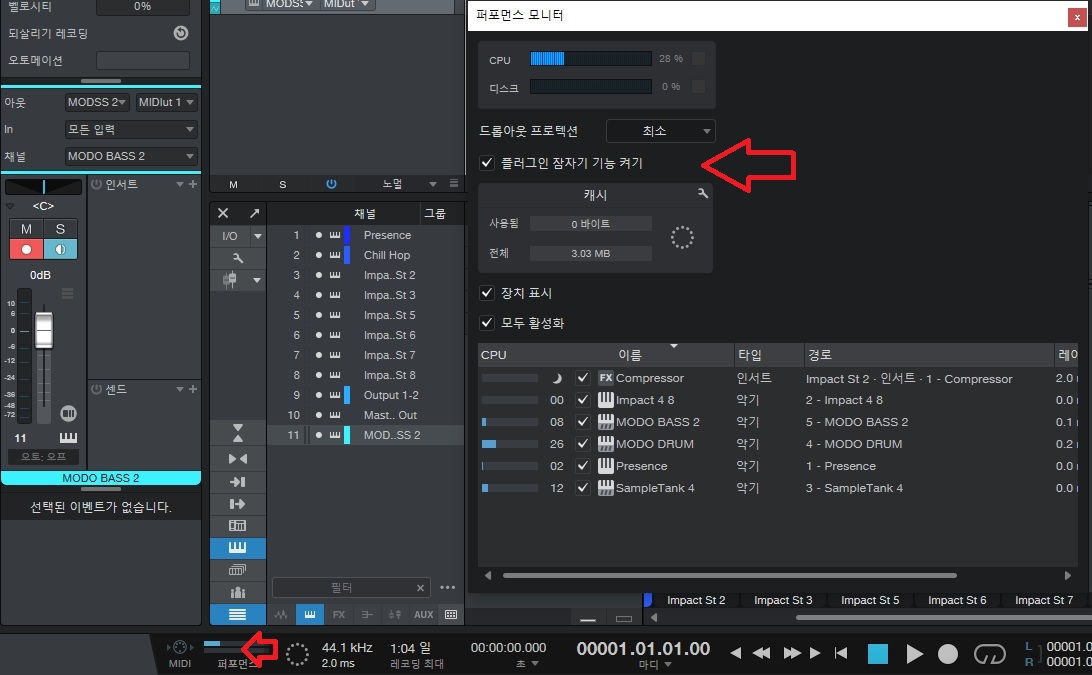This screenshot has width=1092, height=675.
Task: Toggle the highlighted keyboard instruments icon in sidebar
Action: click(237, 548)
